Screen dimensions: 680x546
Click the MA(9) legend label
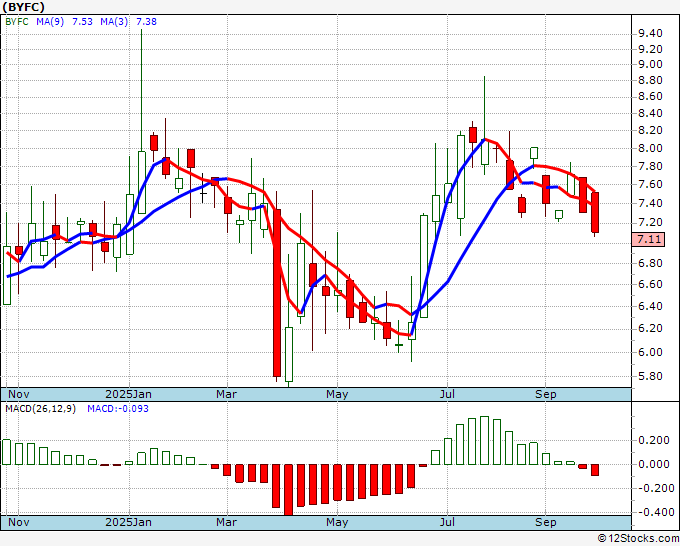(50, 21)
